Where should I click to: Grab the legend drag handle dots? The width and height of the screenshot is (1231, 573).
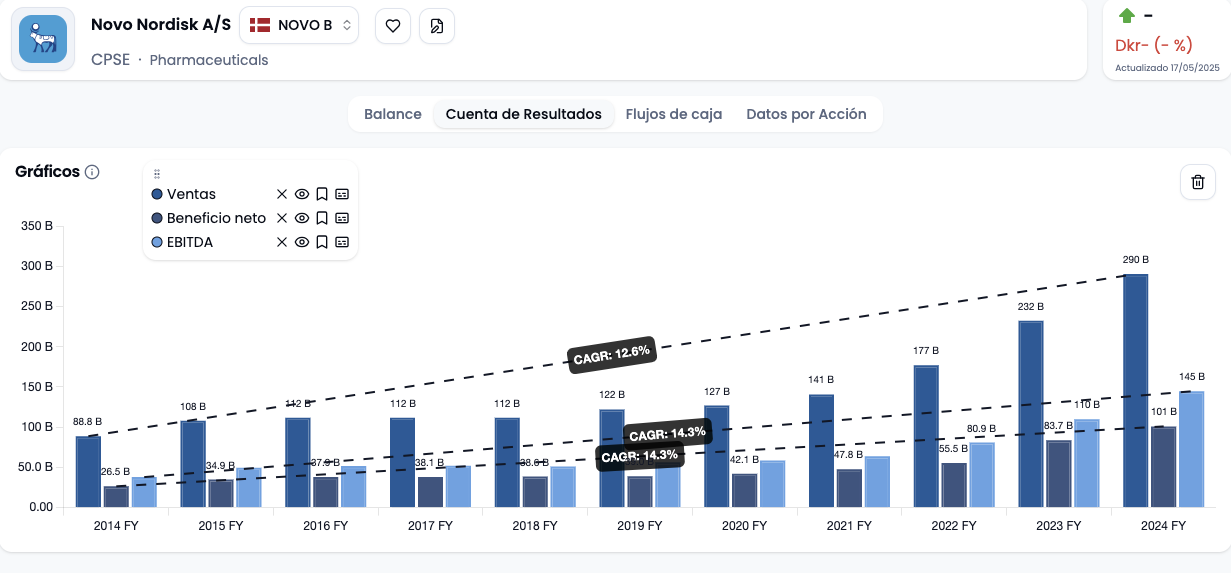pyautogui.click(x=157, y=174)
